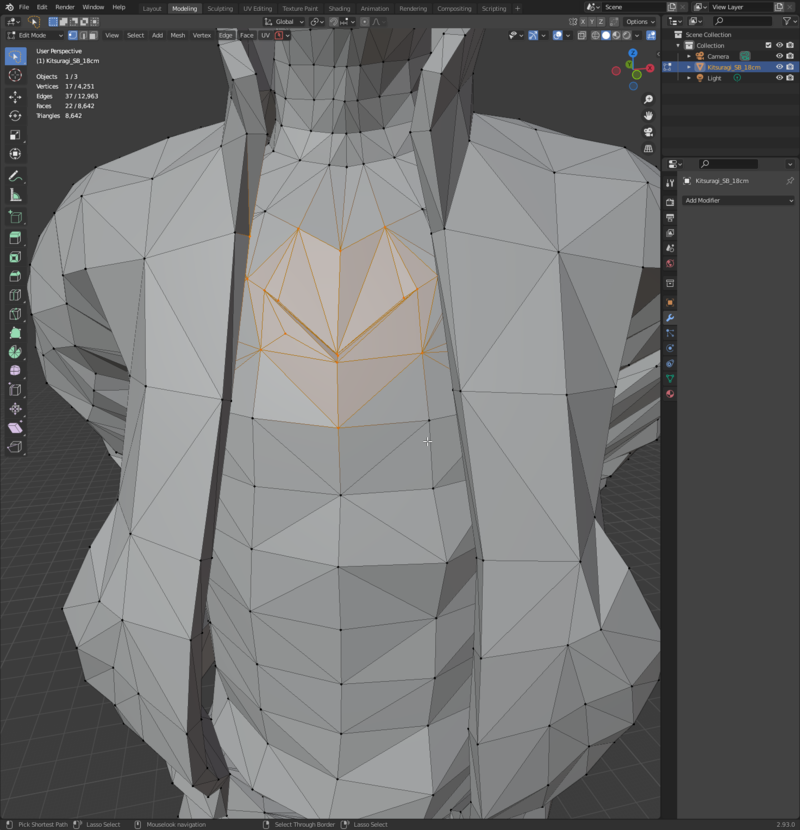Switch to the UV Editing workspace
This screenshot has height=830, width=800.
257,8
